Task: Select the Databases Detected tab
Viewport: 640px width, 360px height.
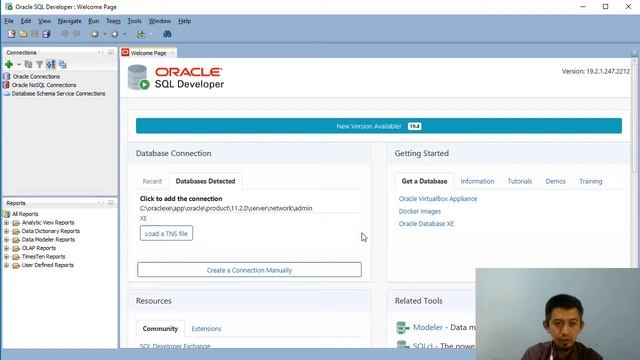Action: 205,181
